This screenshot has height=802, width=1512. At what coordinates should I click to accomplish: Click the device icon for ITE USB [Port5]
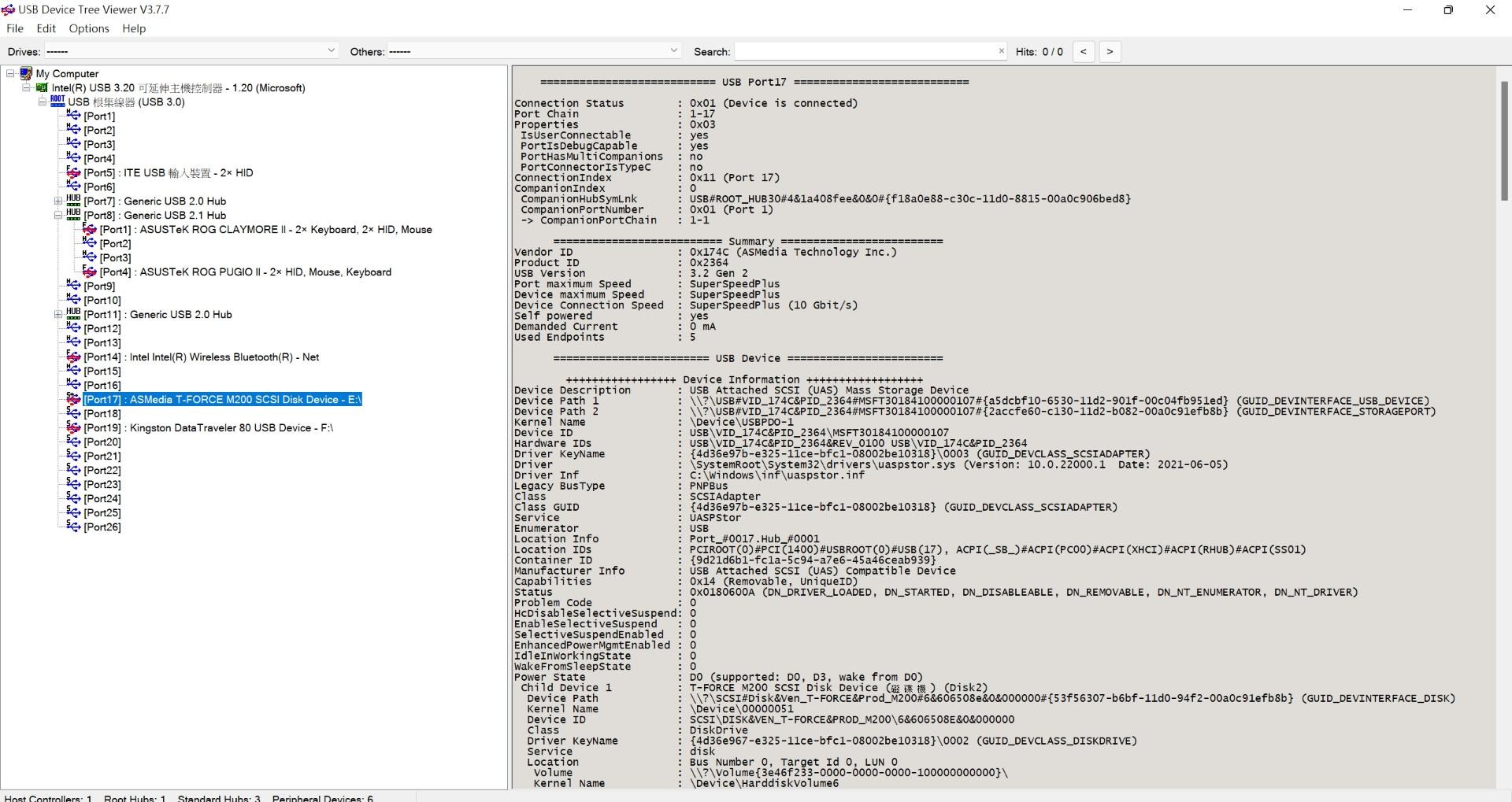pyautogui.click(x=73, y=172)
